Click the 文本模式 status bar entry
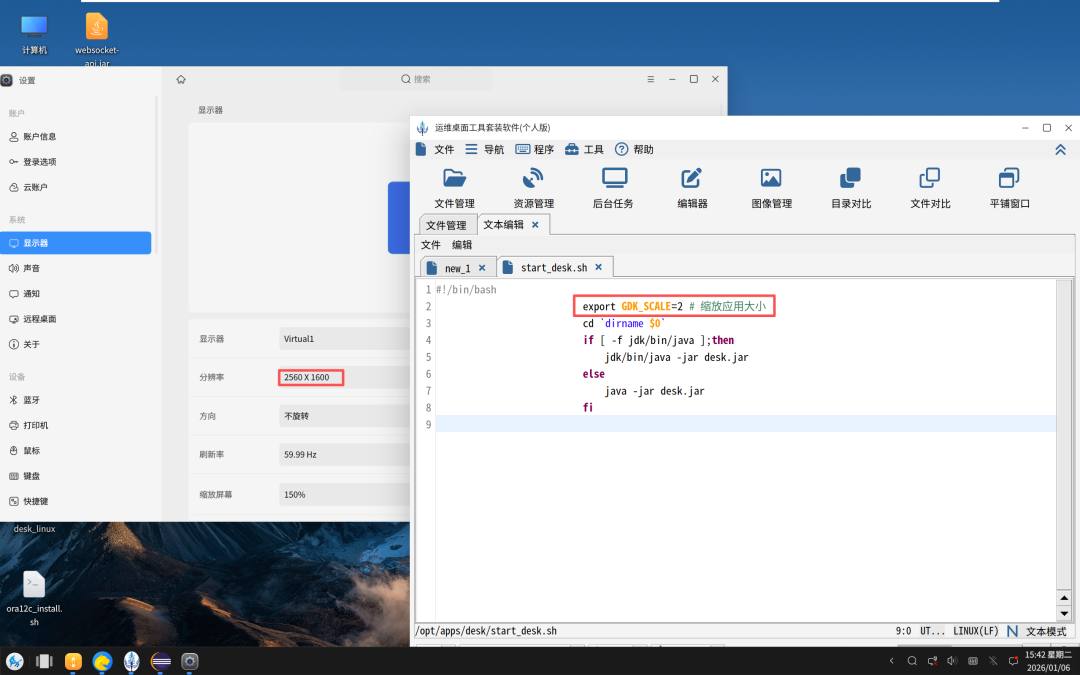Image resolution: width=1080 pixels, height=675 pixels. point(1046,631)
